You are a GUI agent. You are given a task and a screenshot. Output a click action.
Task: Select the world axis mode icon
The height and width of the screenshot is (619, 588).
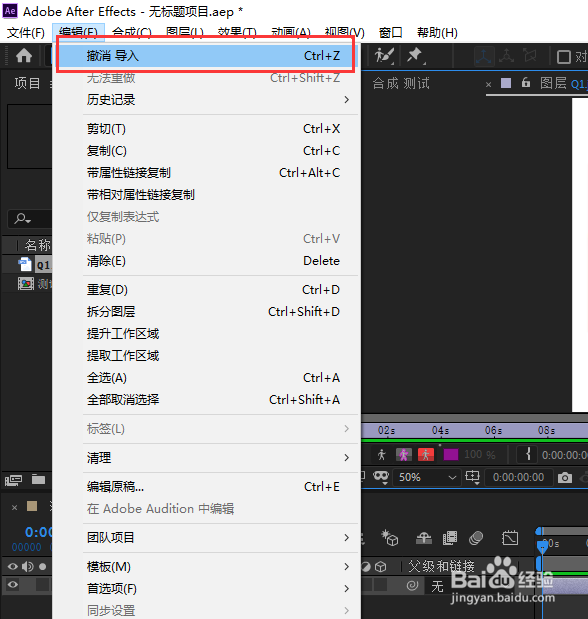[506, 56]
